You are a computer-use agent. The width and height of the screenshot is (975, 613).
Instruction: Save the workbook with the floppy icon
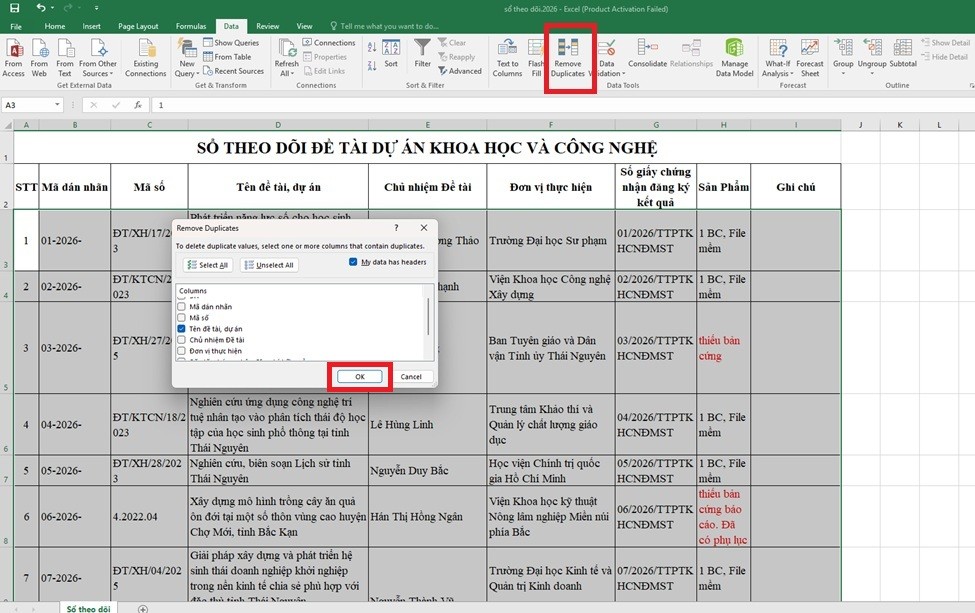pos(14,8)
